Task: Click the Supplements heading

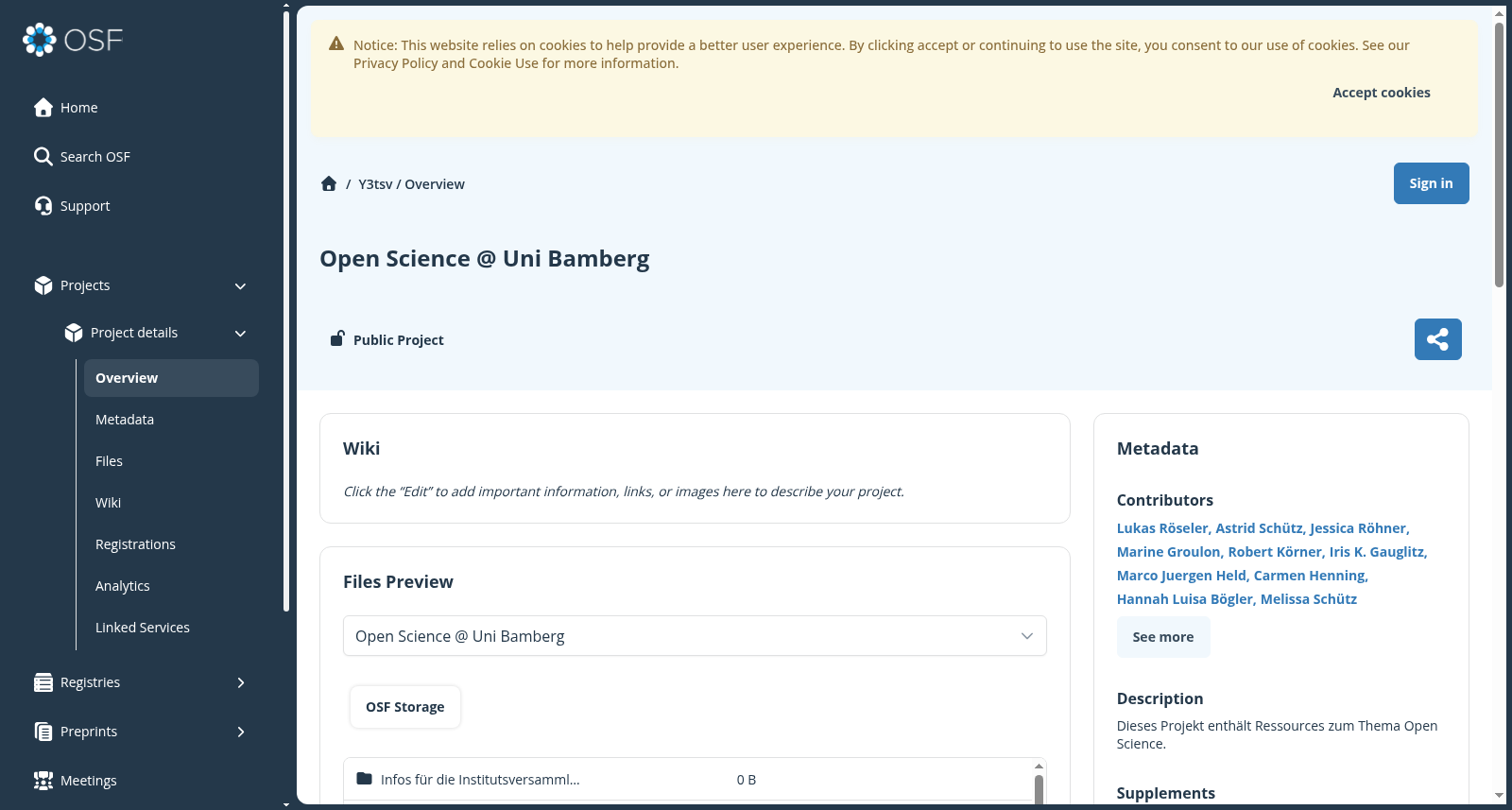Action: (1166, 793)
